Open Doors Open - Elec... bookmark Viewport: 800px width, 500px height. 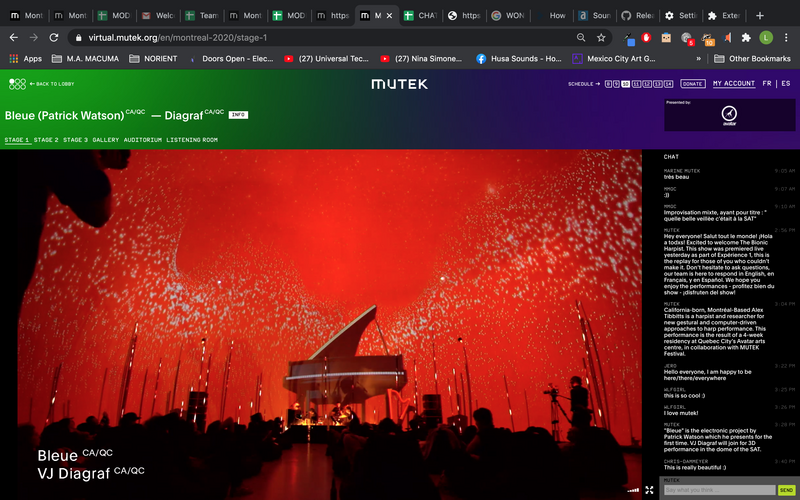(231, 59)
